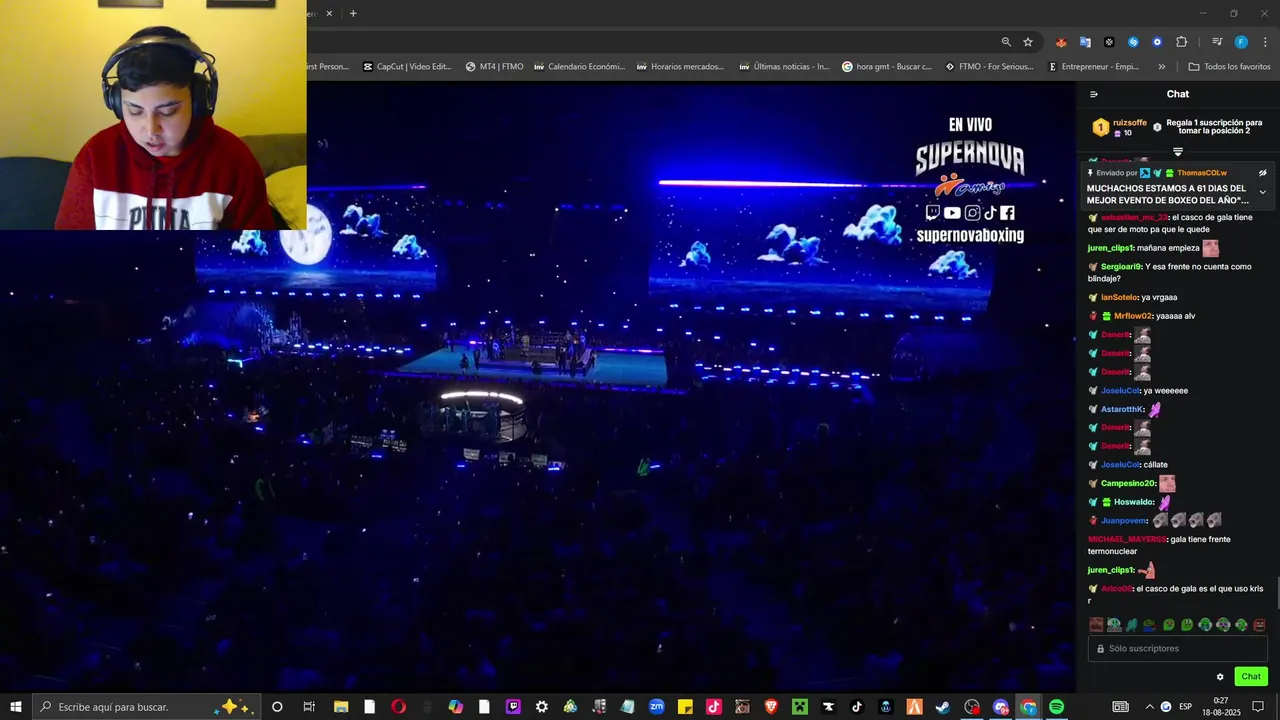The width and height of the screenshot is (1280, 720).
Task: Open Chrome media control icon
Action: [1217, 42]
